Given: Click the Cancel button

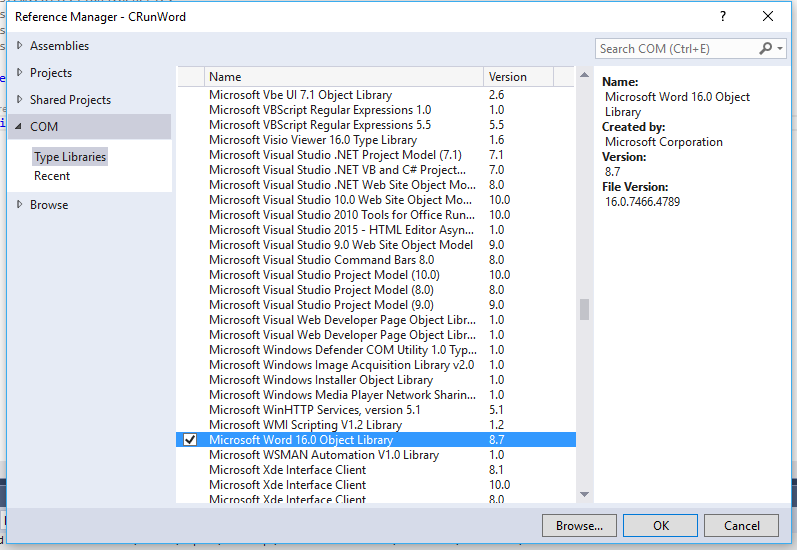Looking at the screenshot, I should coord(741,526).
